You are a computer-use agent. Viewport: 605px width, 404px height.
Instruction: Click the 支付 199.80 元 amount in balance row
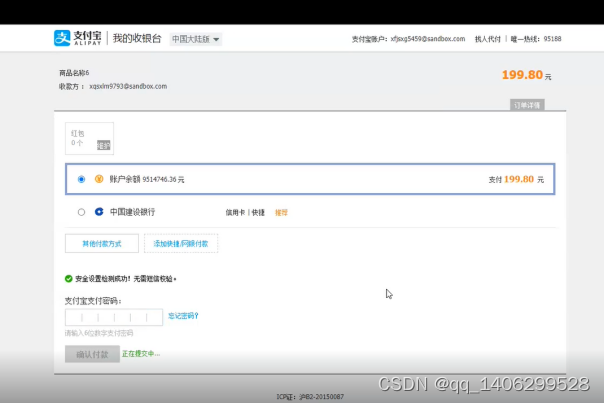coord(516,179)
